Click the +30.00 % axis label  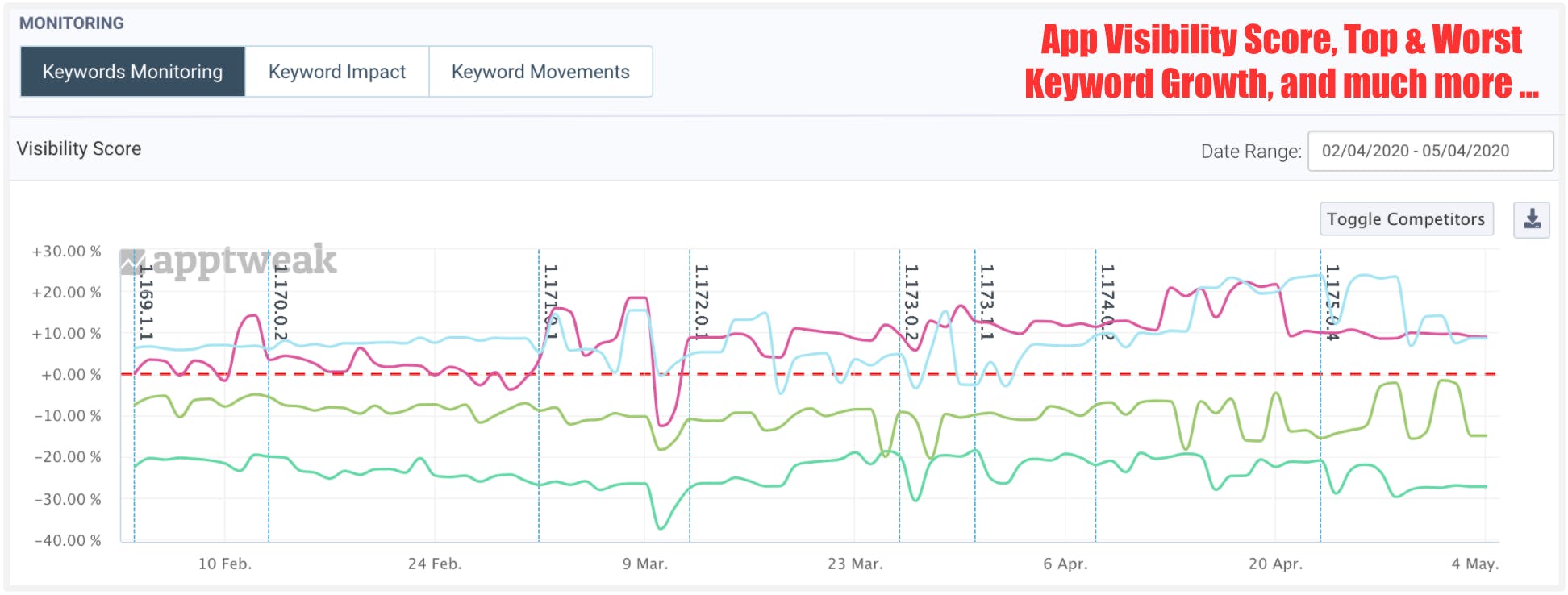click(x=66, y=252)
